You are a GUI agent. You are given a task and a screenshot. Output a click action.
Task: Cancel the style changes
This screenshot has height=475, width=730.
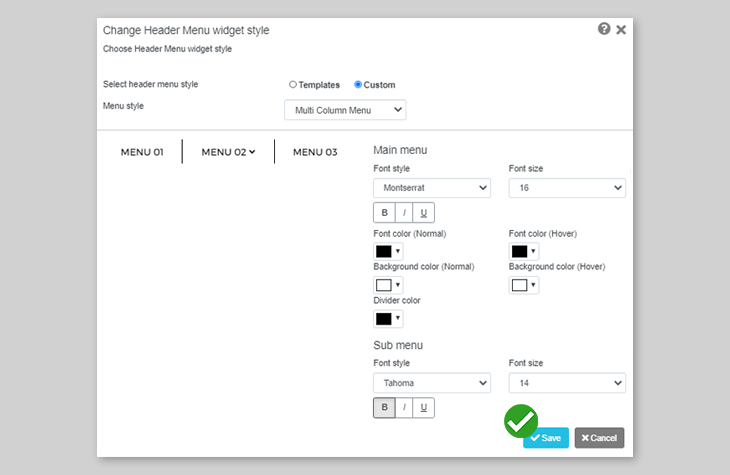[599, 438]
